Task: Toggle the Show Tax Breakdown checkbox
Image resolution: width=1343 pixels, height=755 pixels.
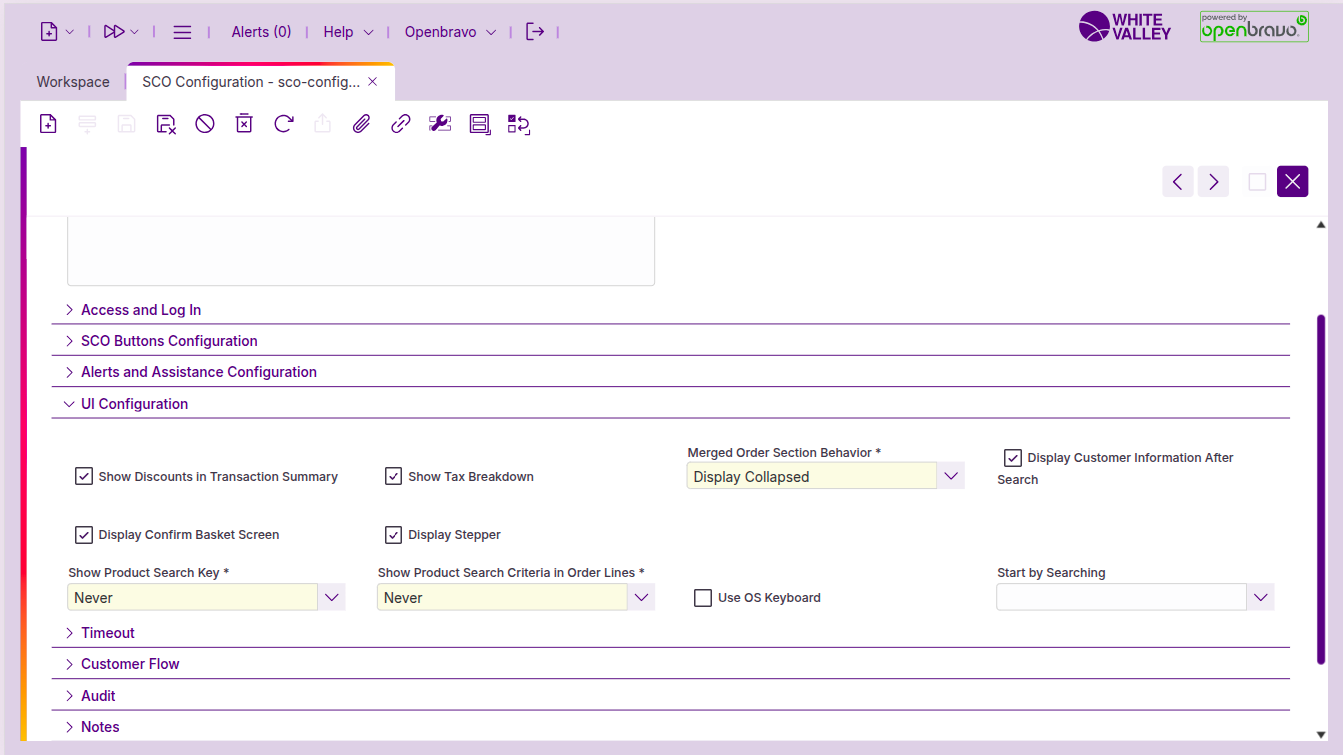Action: (394, 476)
